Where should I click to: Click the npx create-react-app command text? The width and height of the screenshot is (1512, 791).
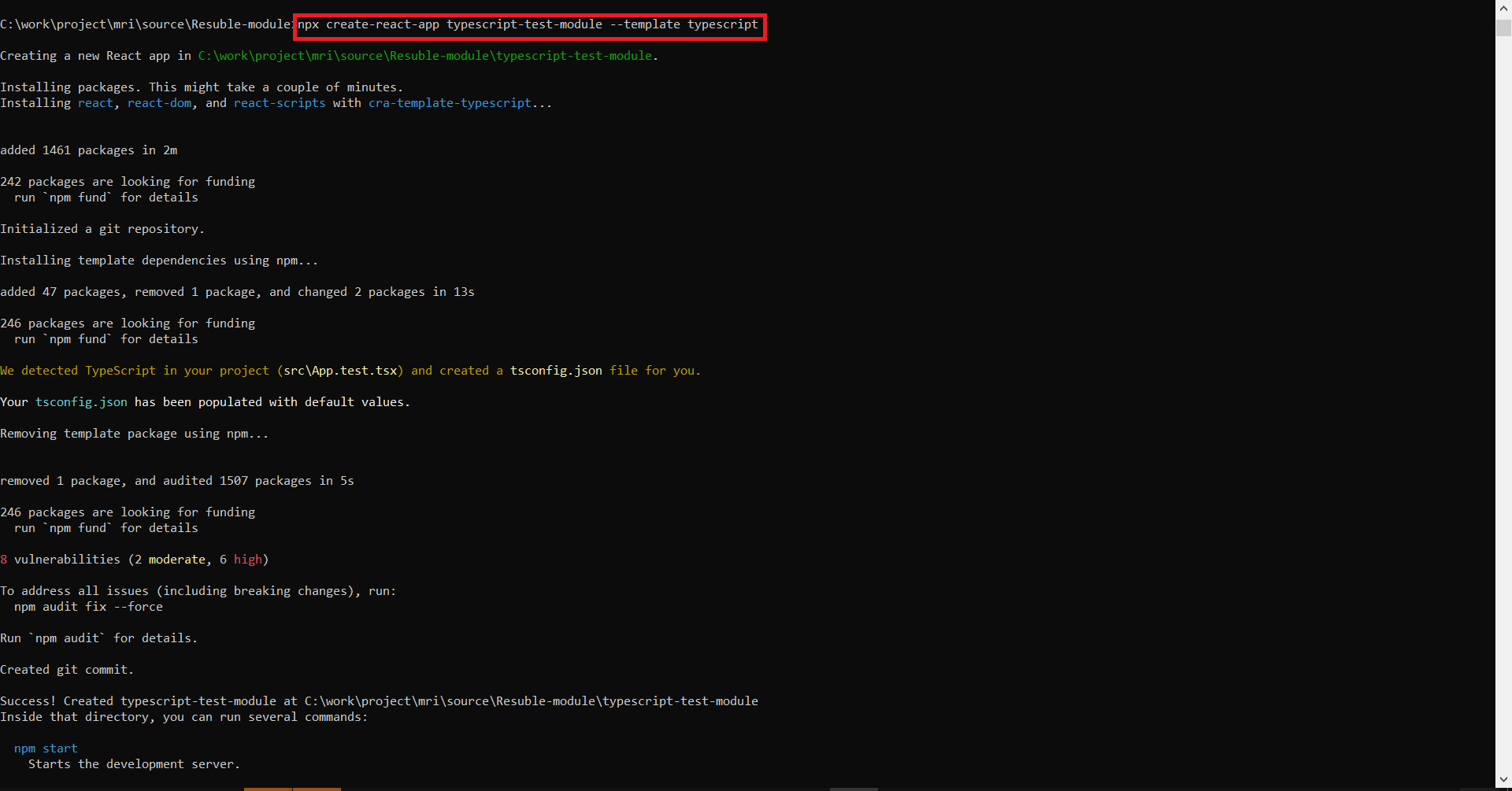point(528,24)
